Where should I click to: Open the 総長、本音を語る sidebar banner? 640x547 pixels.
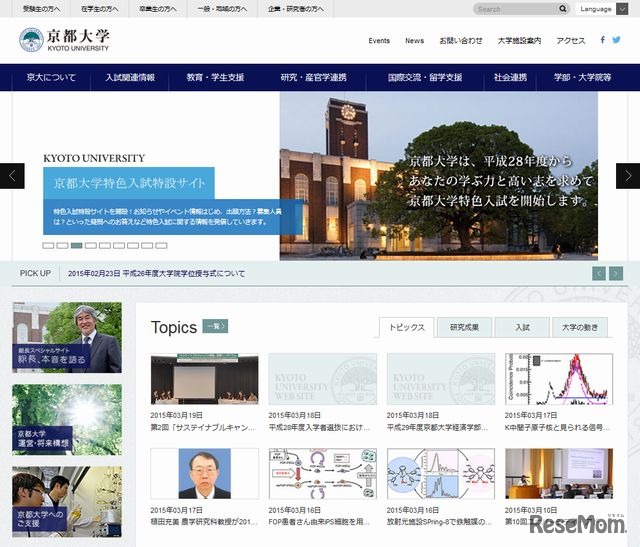pyautogui.click(x=67, y=337)
